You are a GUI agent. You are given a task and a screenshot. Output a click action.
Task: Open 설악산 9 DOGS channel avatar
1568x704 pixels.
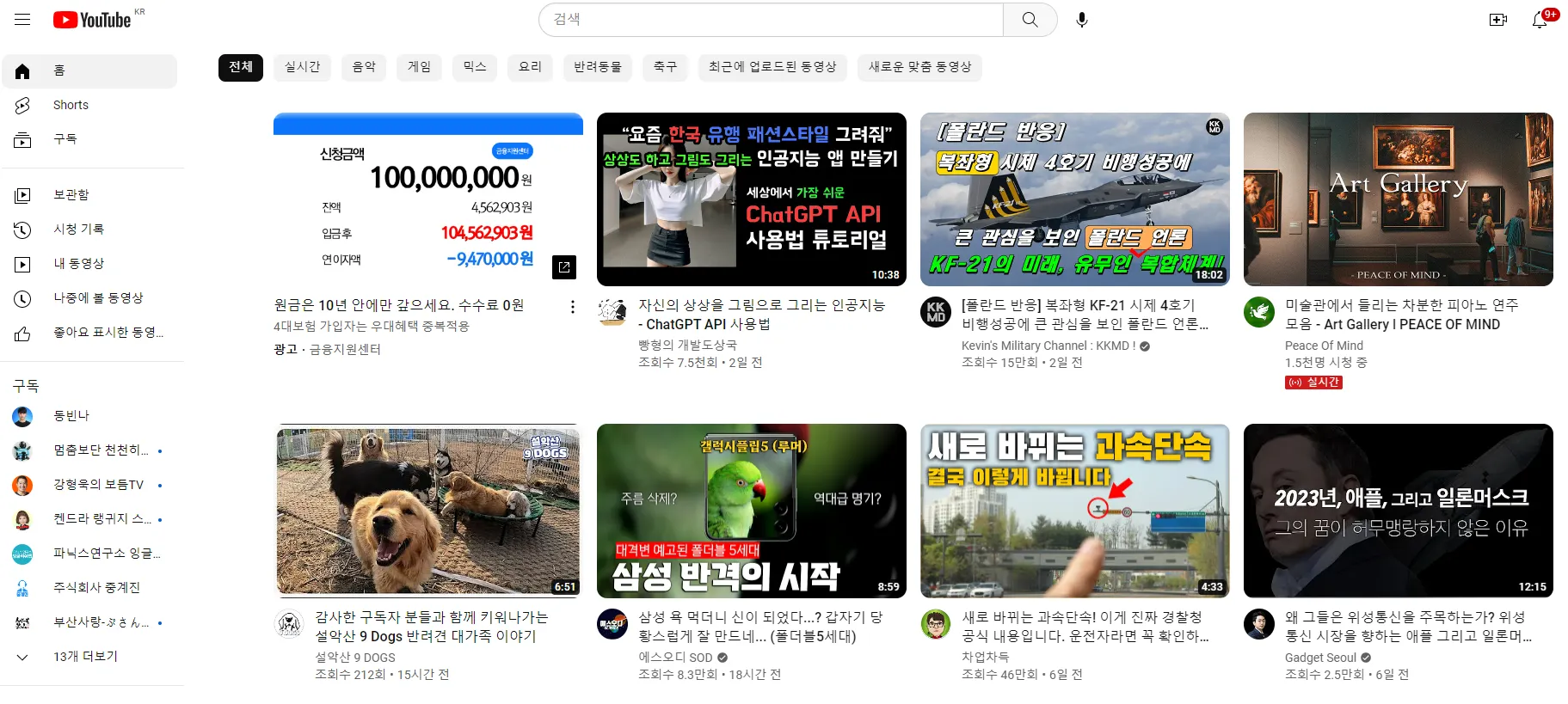pos(289,624)
